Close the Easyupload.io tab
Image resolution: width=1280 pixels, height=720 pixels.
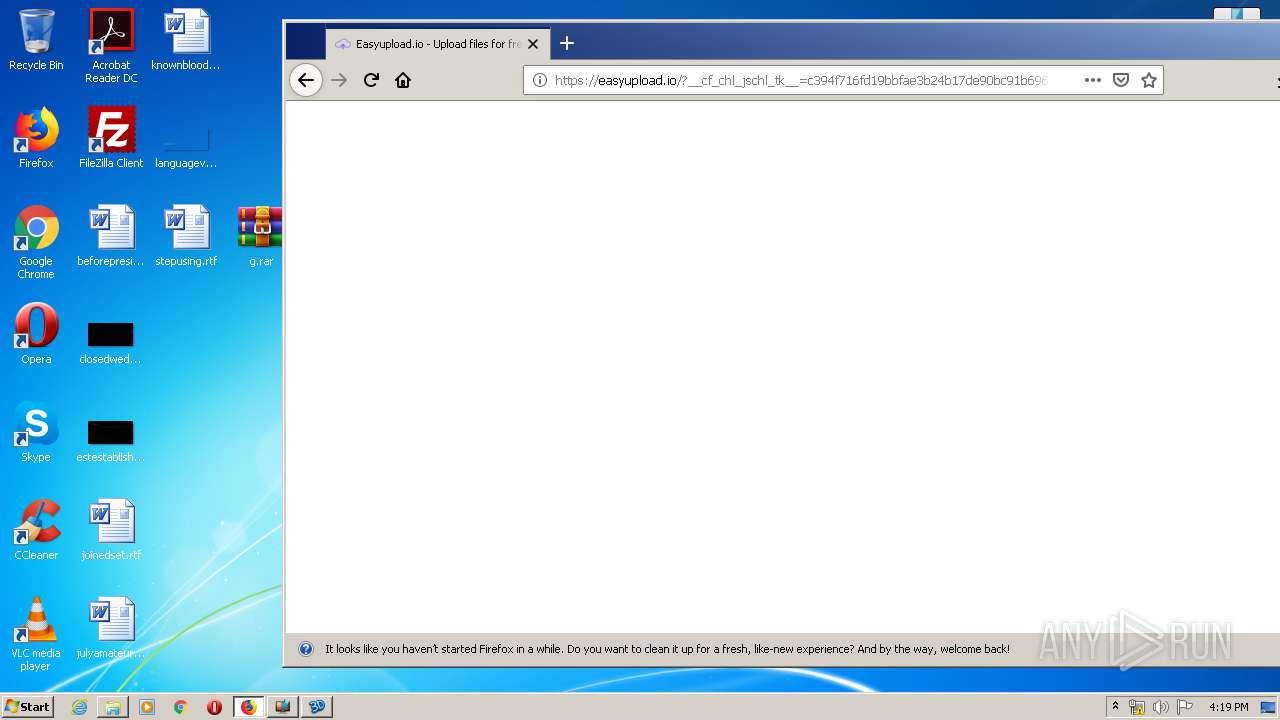[x=533, y=44]
